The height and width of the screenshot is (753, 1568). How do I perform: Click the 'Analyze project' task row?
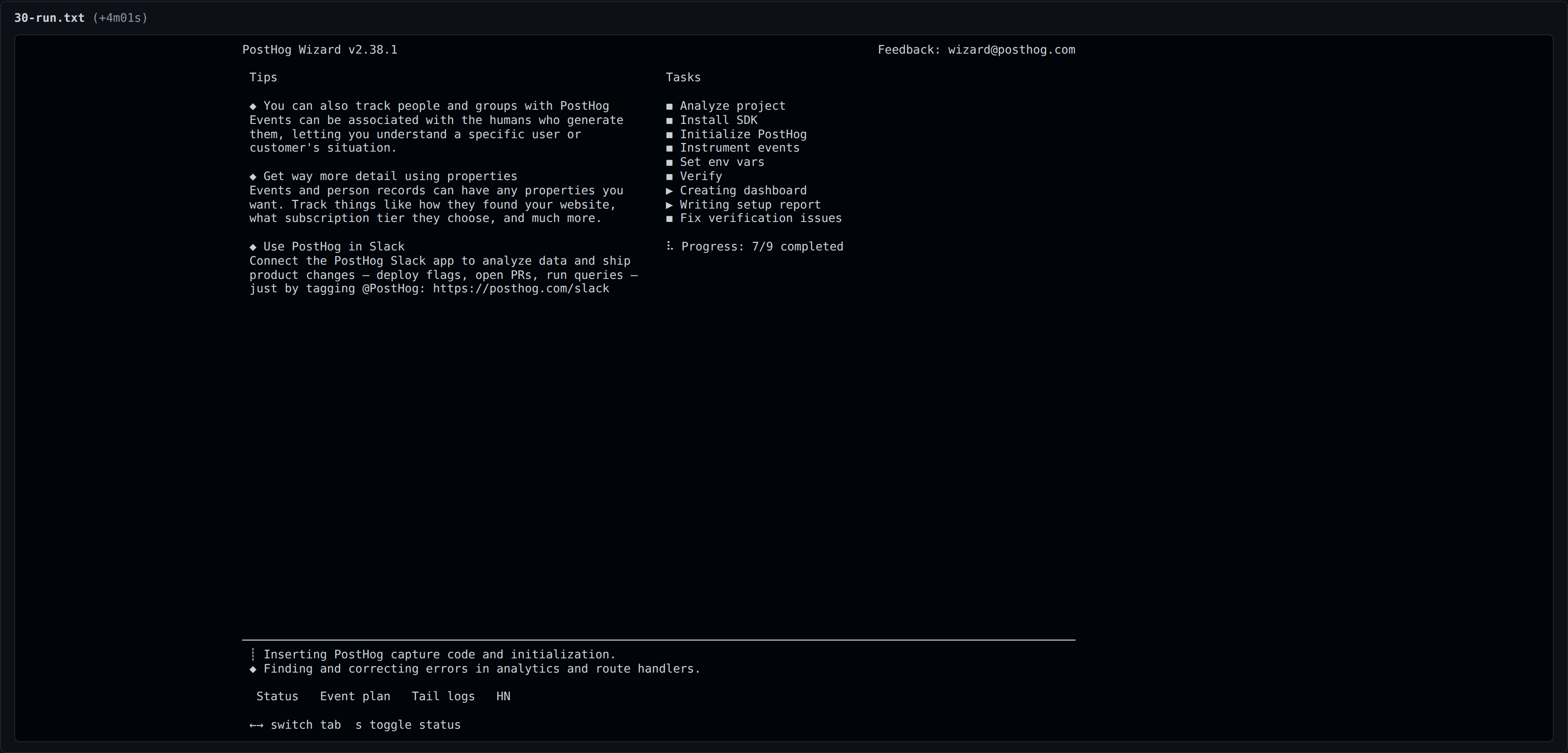725,106
